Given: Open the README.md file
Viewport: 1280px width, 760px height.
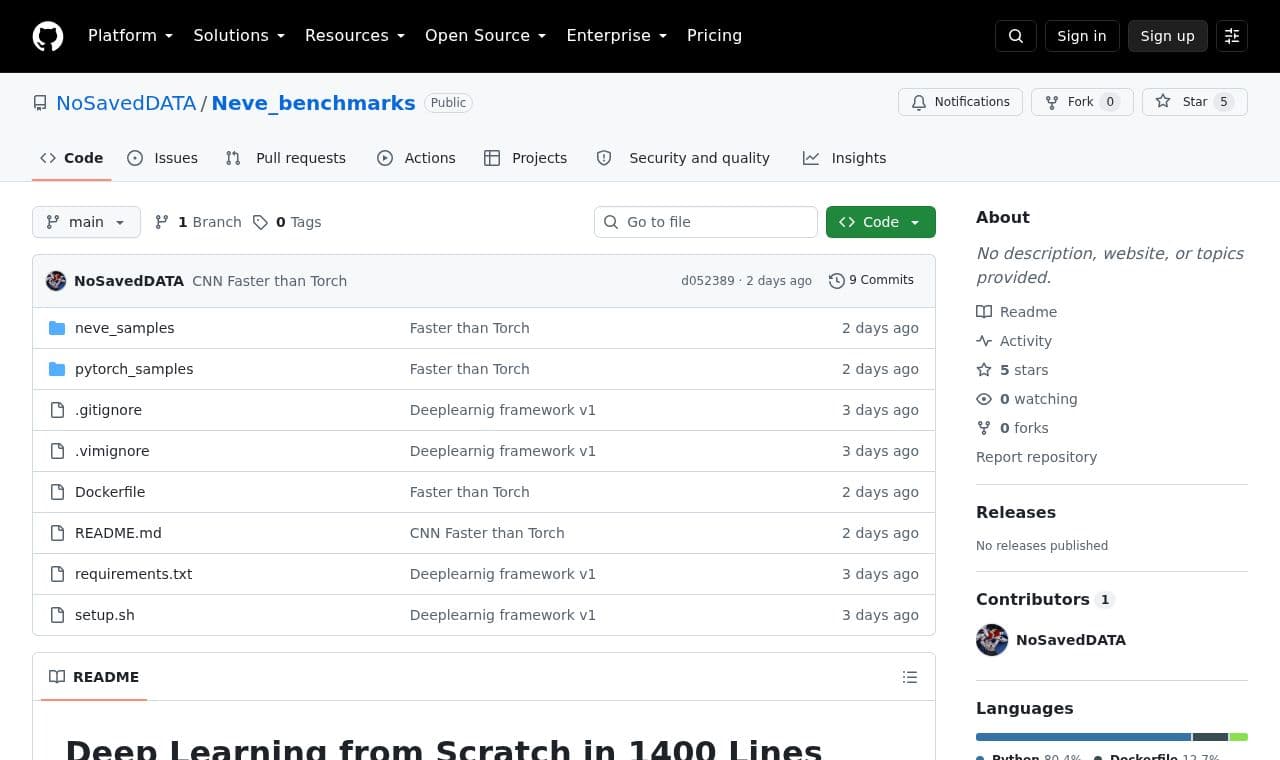Looking at the screenshot, I should coord(118,533).
